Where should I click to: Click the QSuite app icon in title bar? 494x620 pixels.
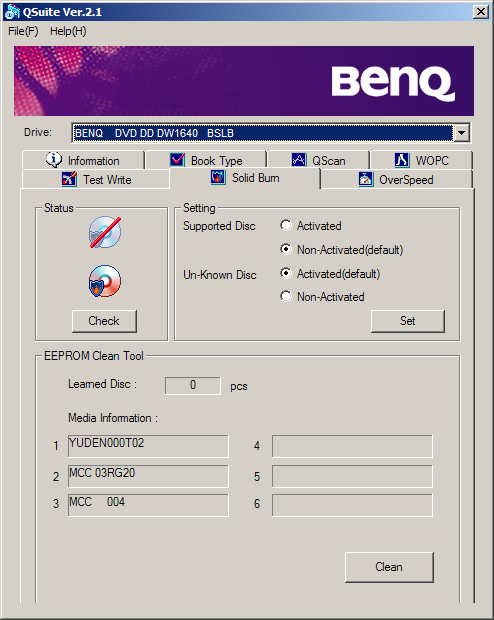pyautogui.click(x=11, y=12)
